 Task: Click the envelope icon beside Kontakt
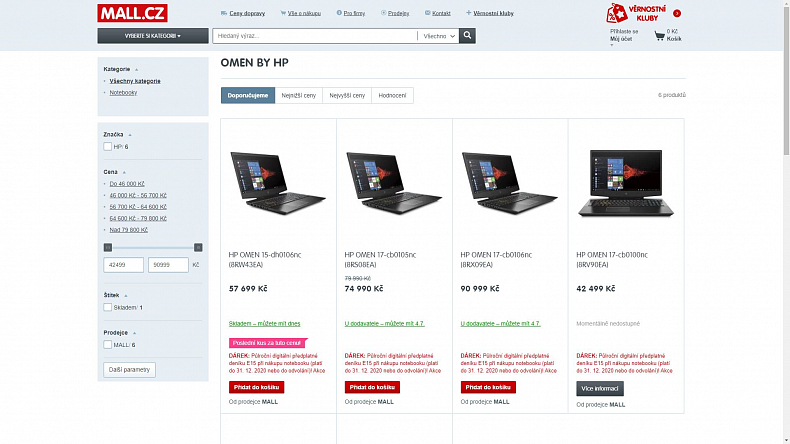pyautogui.click(x=427, y=13)
